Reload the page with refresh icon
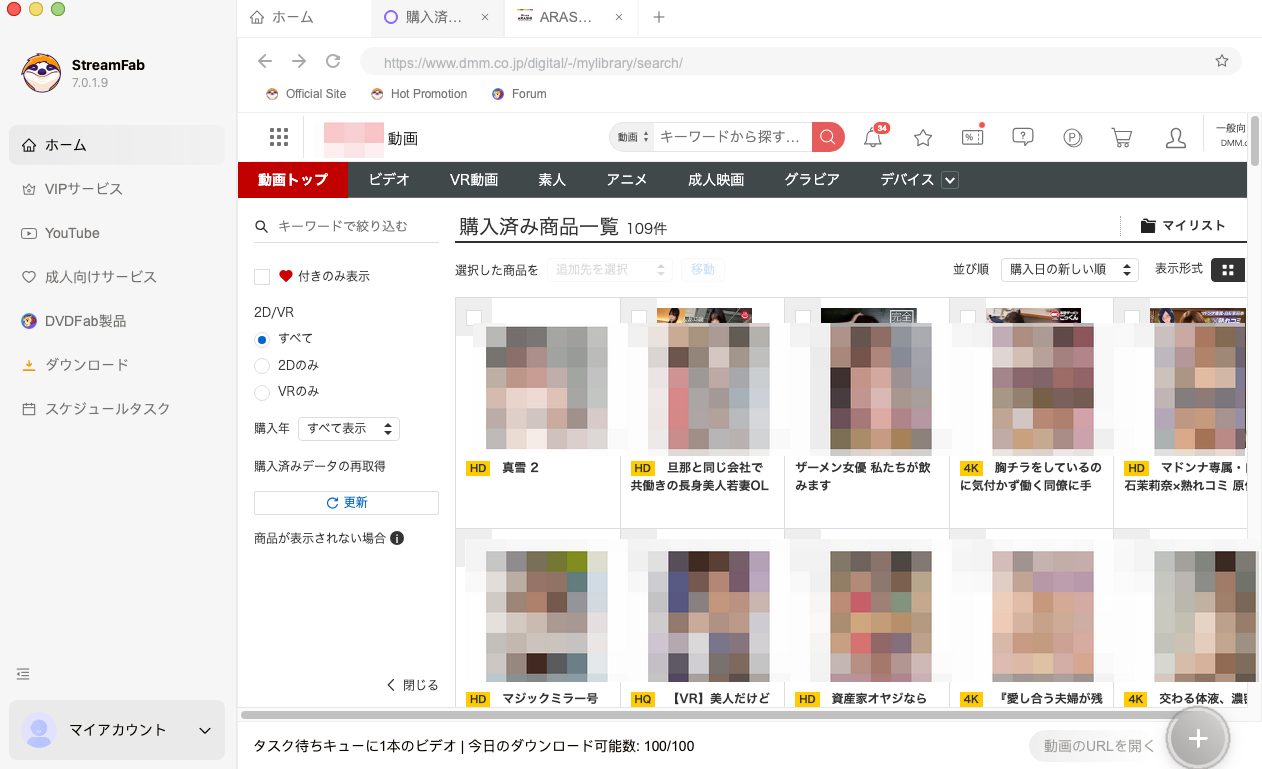 tap(333, 61)
